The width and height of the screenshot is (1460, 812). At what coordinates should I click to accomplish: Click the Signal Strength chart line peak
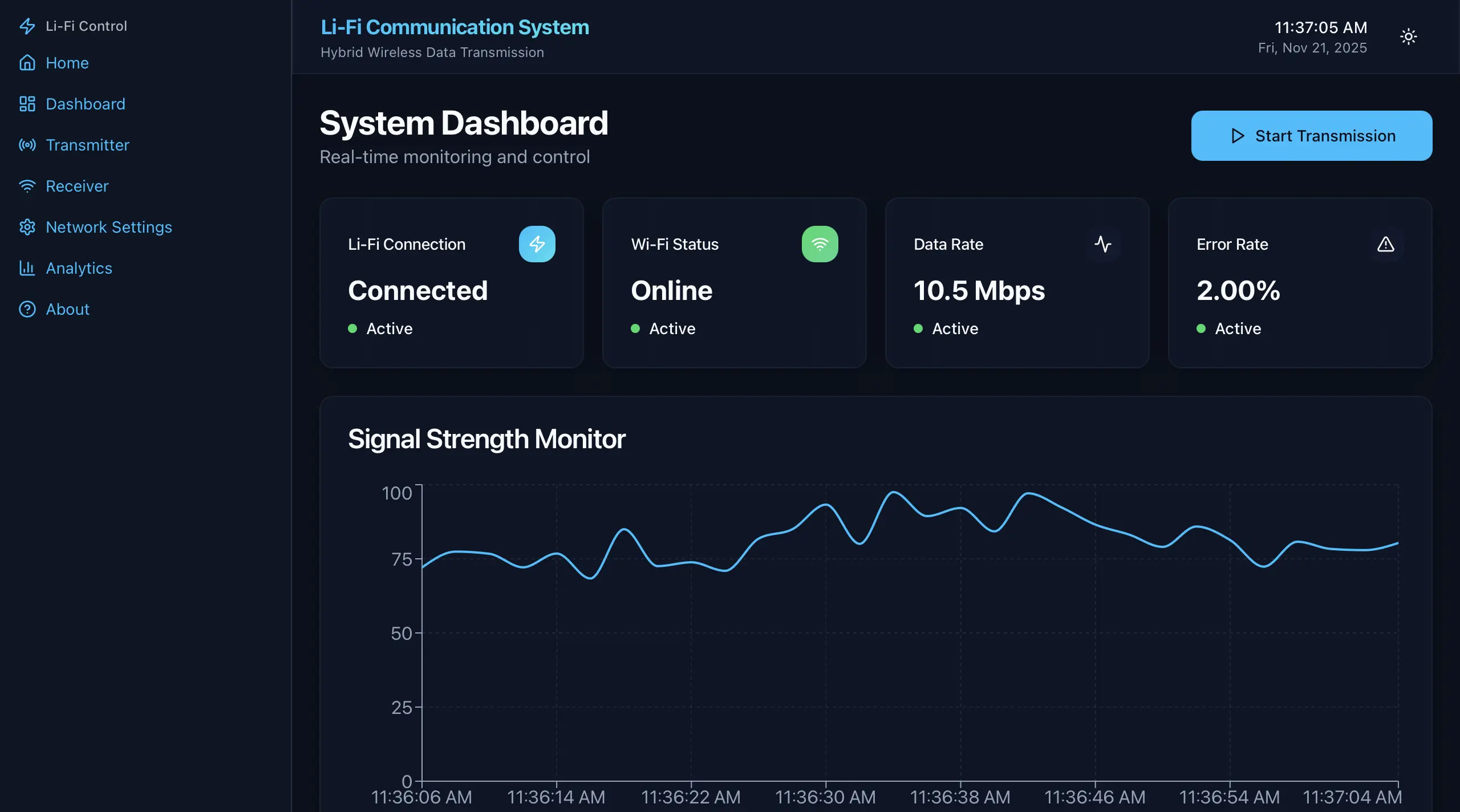click(x=893, y=492)
